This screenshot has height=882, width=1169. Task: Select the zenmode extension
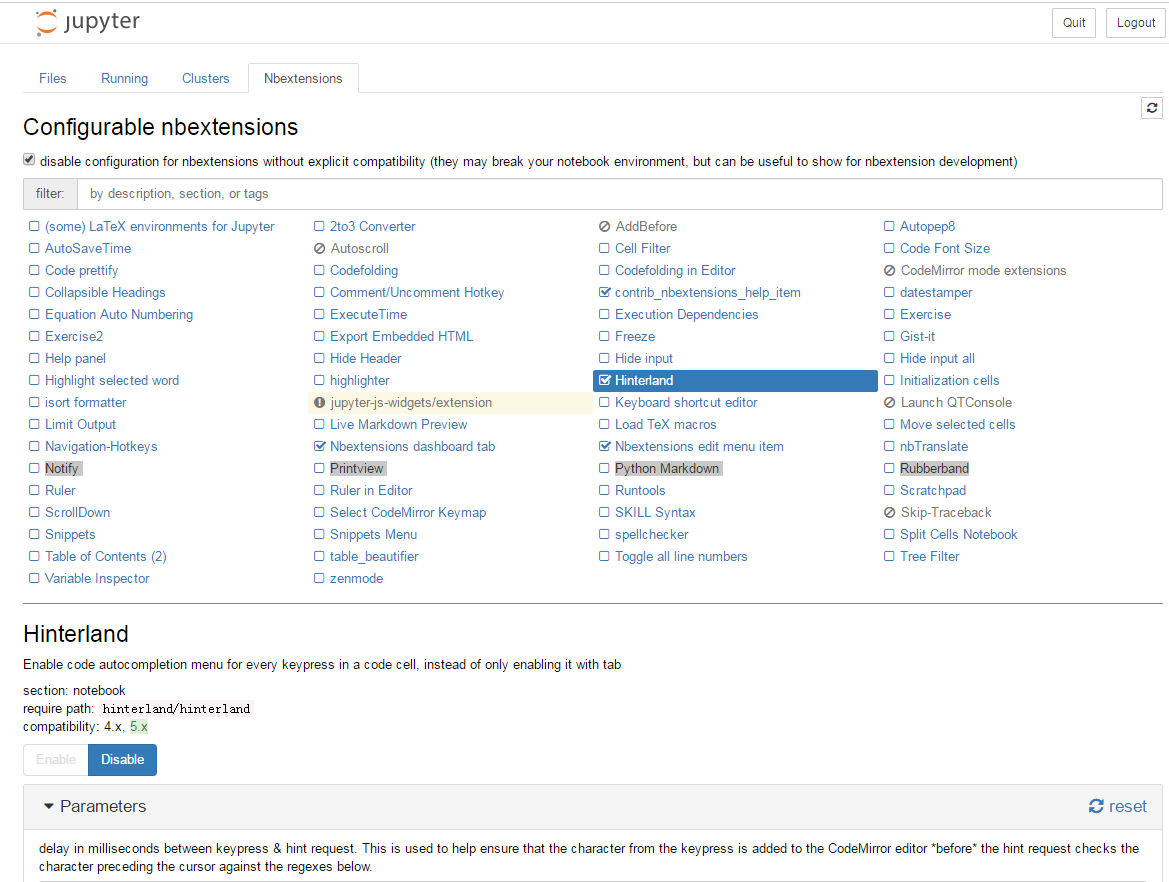point(356,579)
